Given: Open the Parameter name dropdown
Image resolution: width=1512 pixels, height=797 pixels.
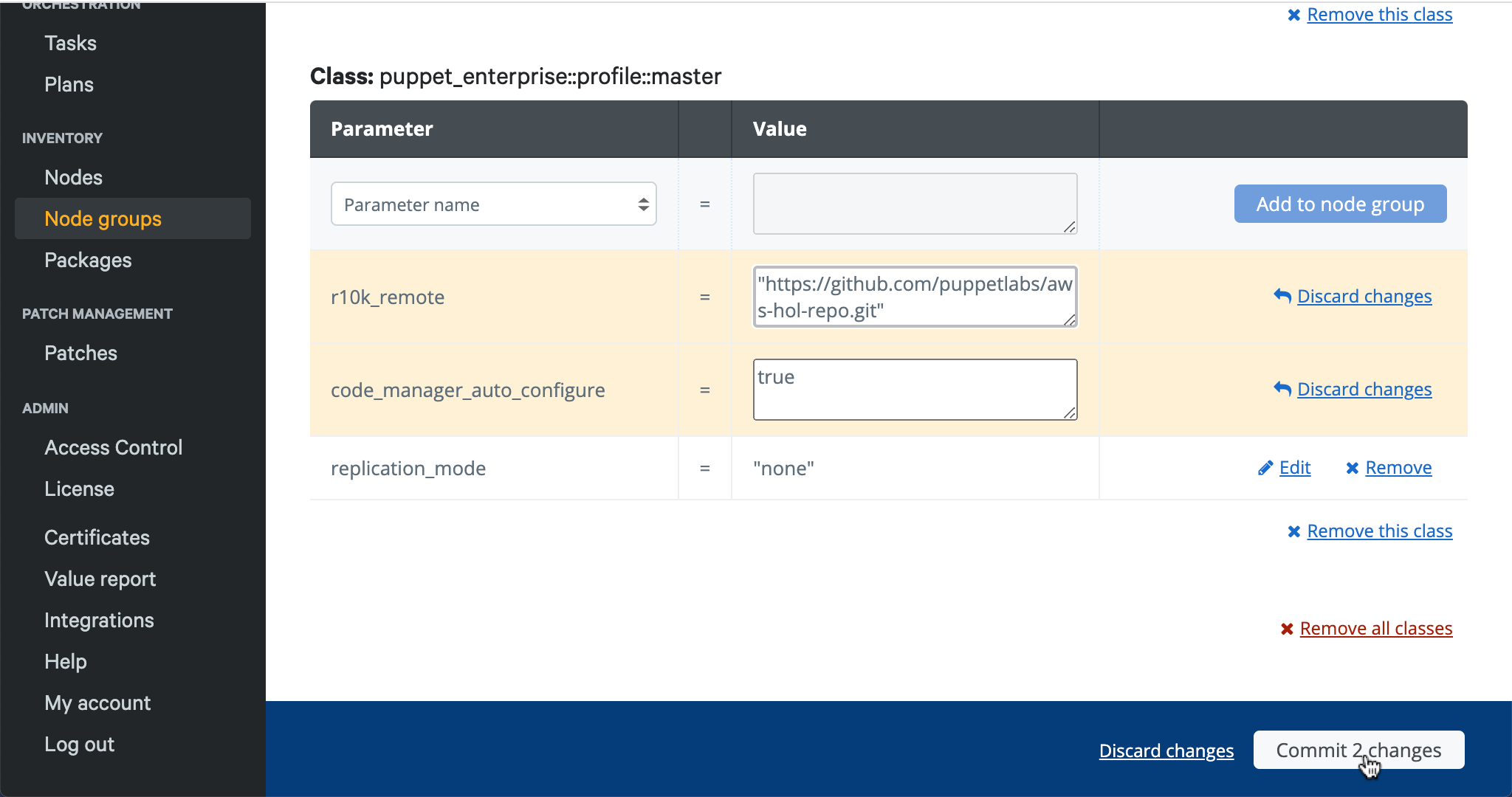Looking at the screenshot, I should (x=494, y=204).
